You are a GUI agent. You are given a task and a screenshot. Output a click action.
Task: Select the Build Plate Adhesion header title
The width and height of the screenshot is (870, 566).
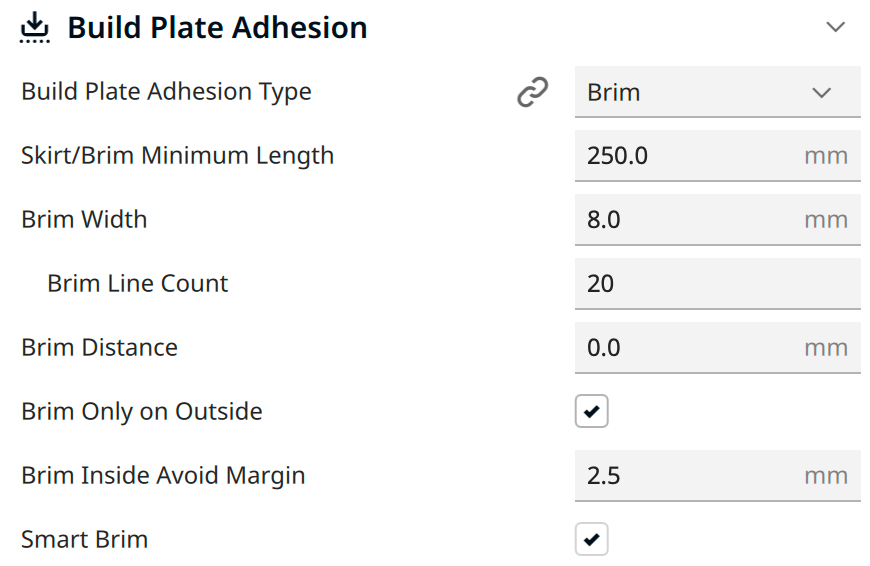218,28
